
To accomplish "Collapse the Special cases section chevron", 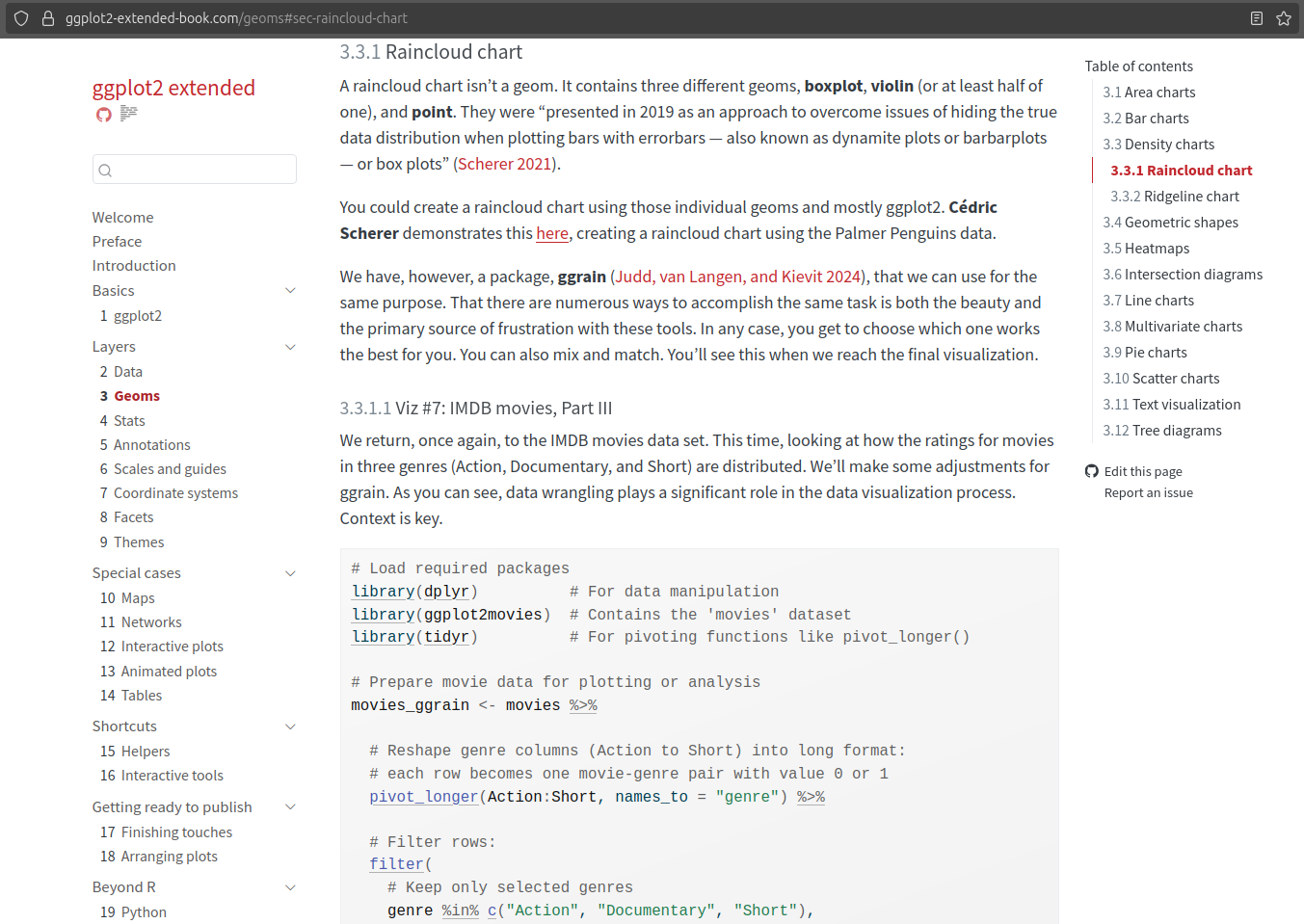I will (x=290, y=573).
